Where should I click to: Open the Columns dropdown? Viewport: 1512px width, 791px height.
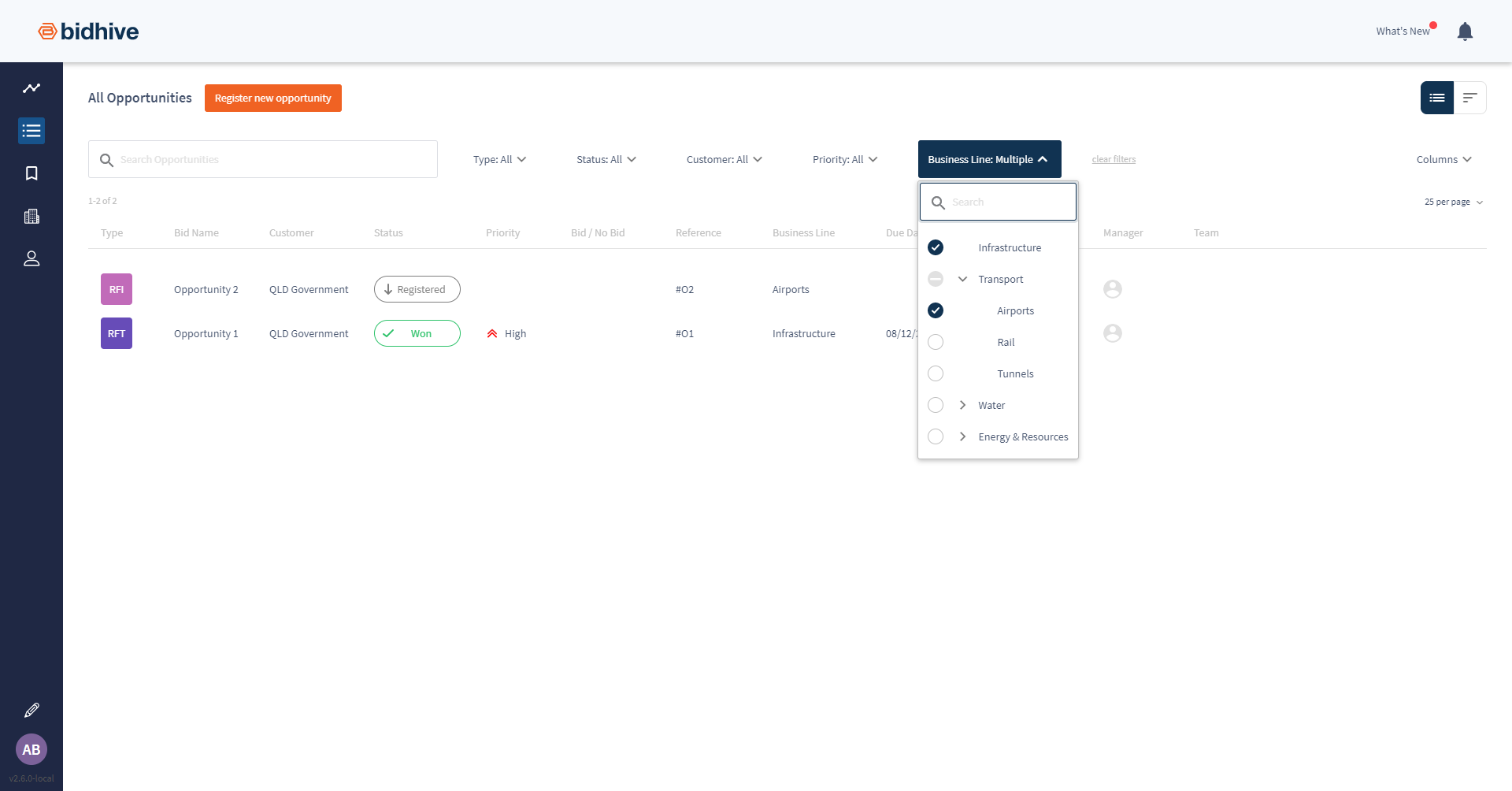(1443, 159)
